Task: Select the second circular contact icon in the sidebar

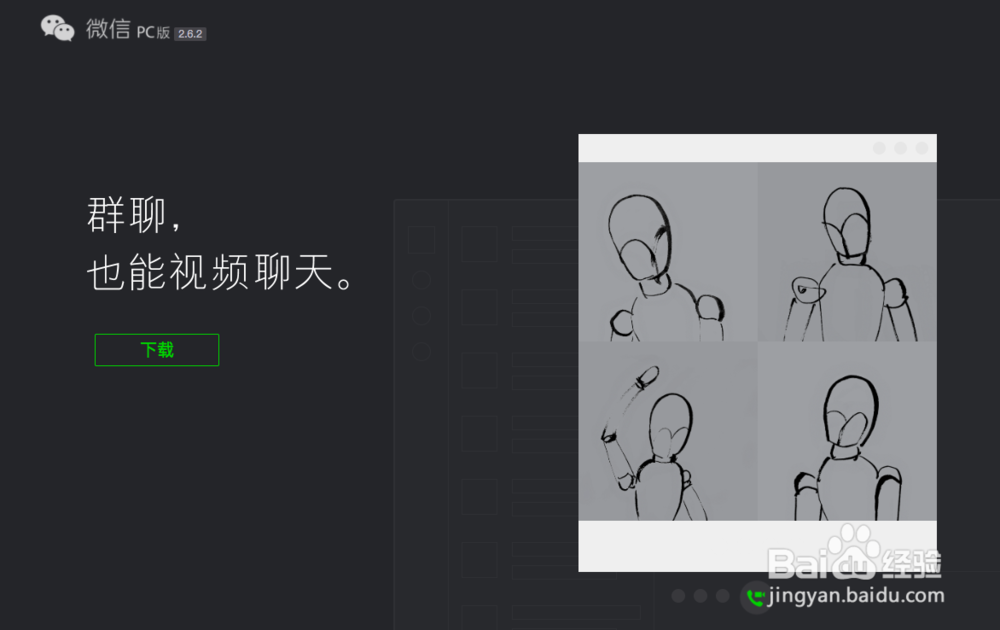Action: click(422, 314)
